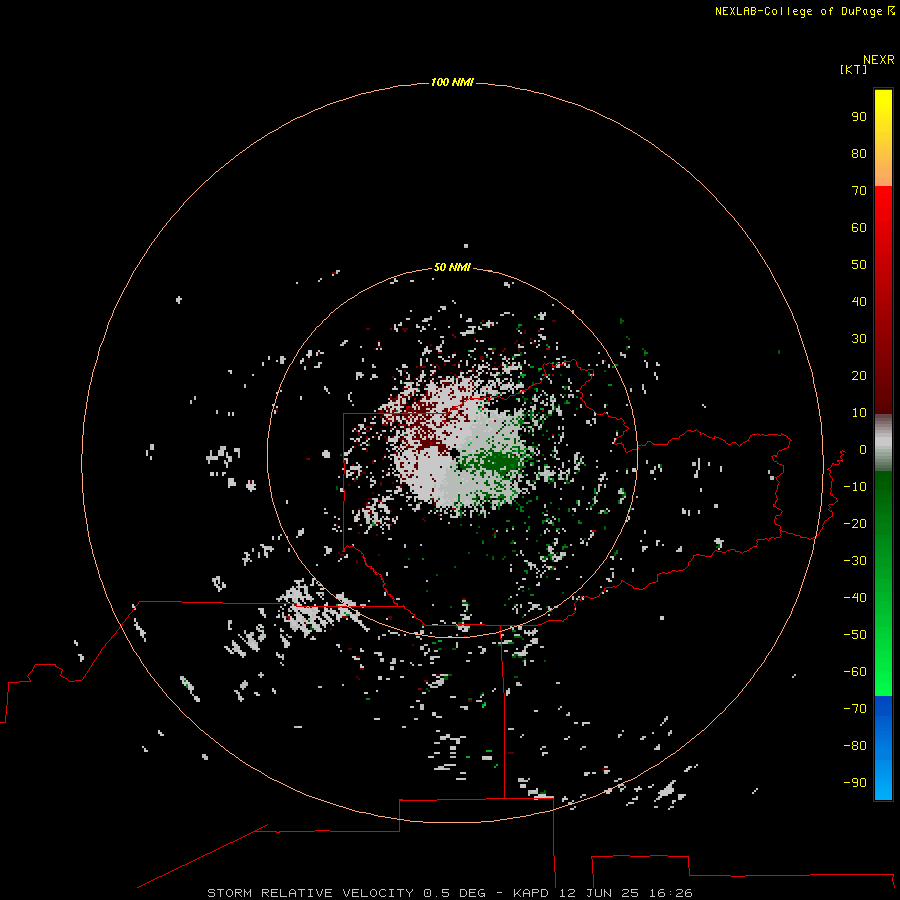Screen dimensions: 900x900
Task: Click the 20 value on the velocity scale
Action: pos(859,376)
